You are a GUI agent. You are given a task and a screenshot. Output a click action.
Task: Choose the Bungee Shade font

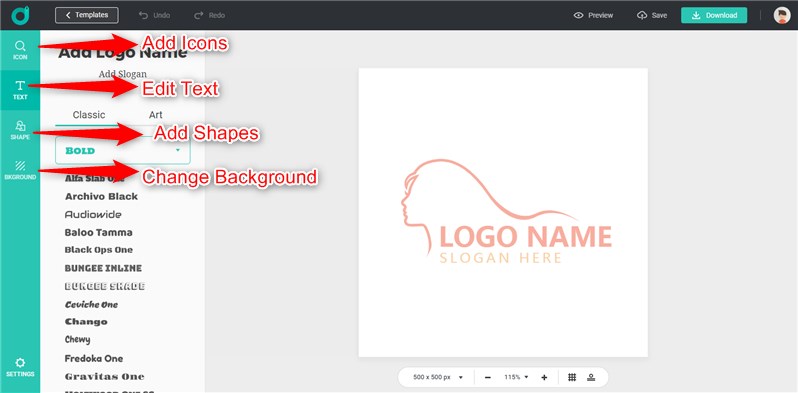click(x=105, y=286)
